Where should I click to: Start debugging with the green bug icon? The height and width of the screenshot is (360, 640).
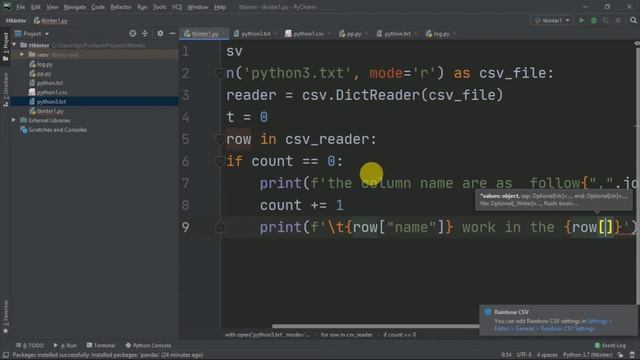tap(594, 20)
